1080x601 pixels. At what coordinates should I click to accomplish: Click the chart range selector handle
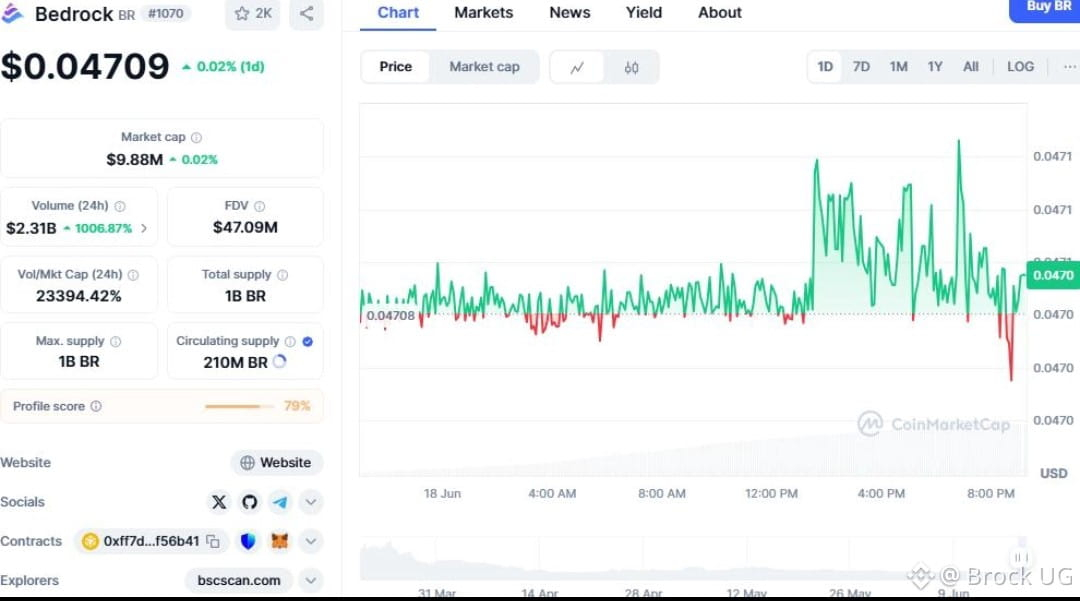coord(1021,557)
